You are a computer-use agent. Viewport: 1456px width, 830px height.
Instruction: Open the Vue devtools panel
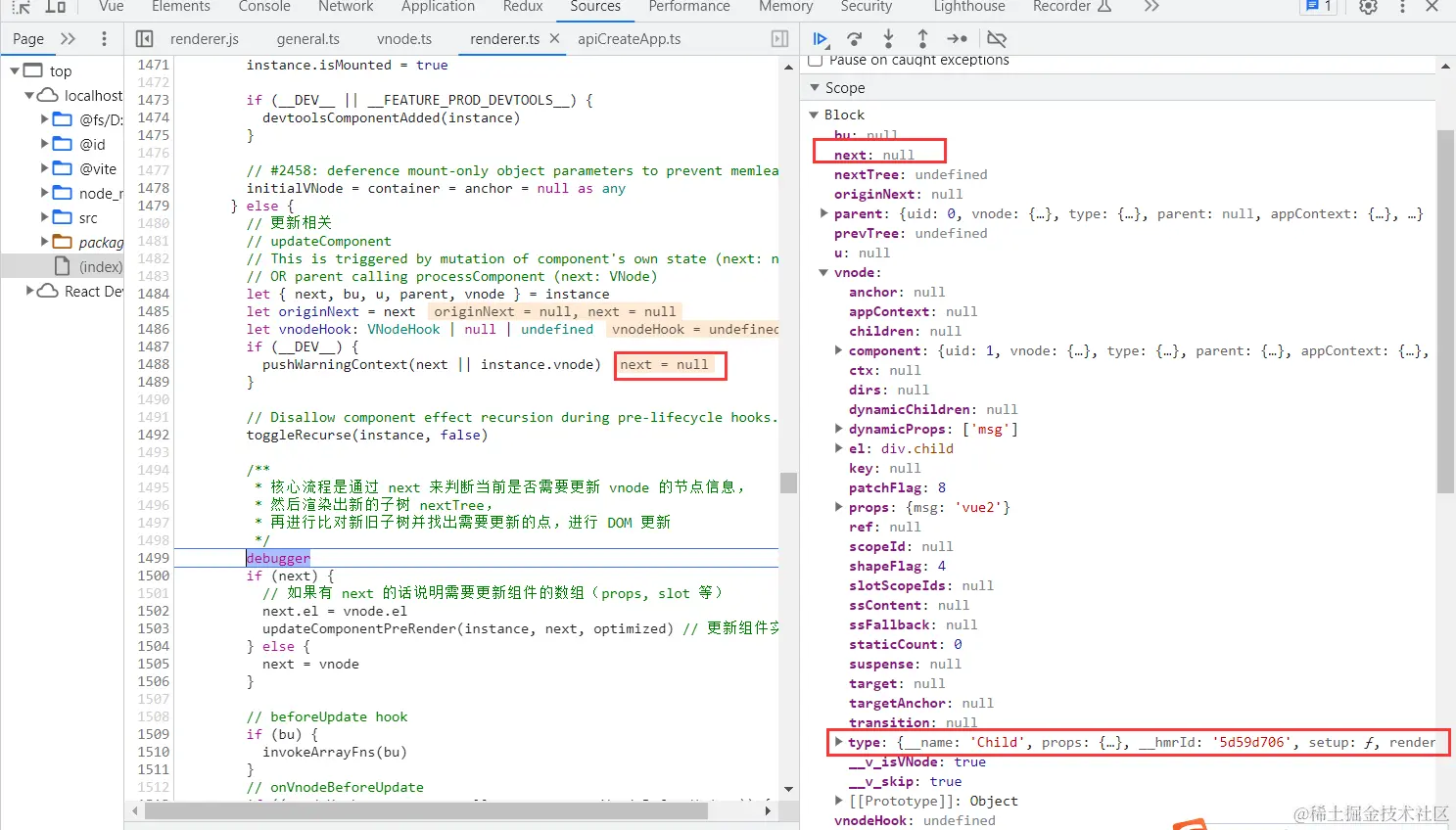coord(112,7)
